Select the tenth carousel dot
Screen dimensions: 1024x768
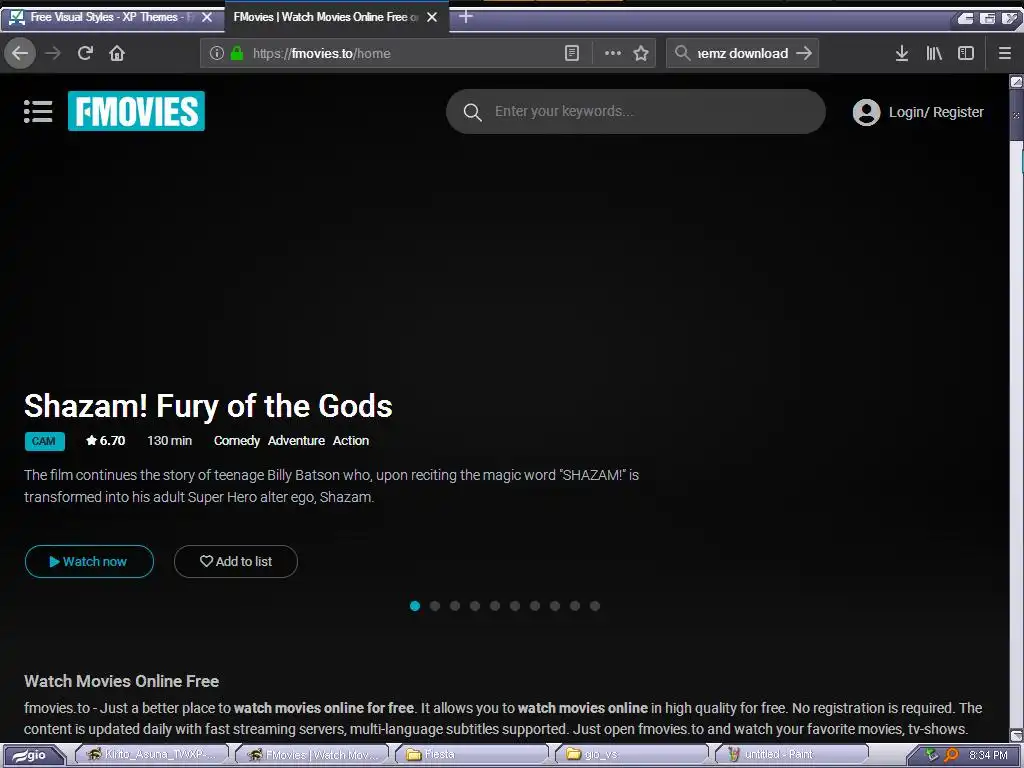pos(595,606)
